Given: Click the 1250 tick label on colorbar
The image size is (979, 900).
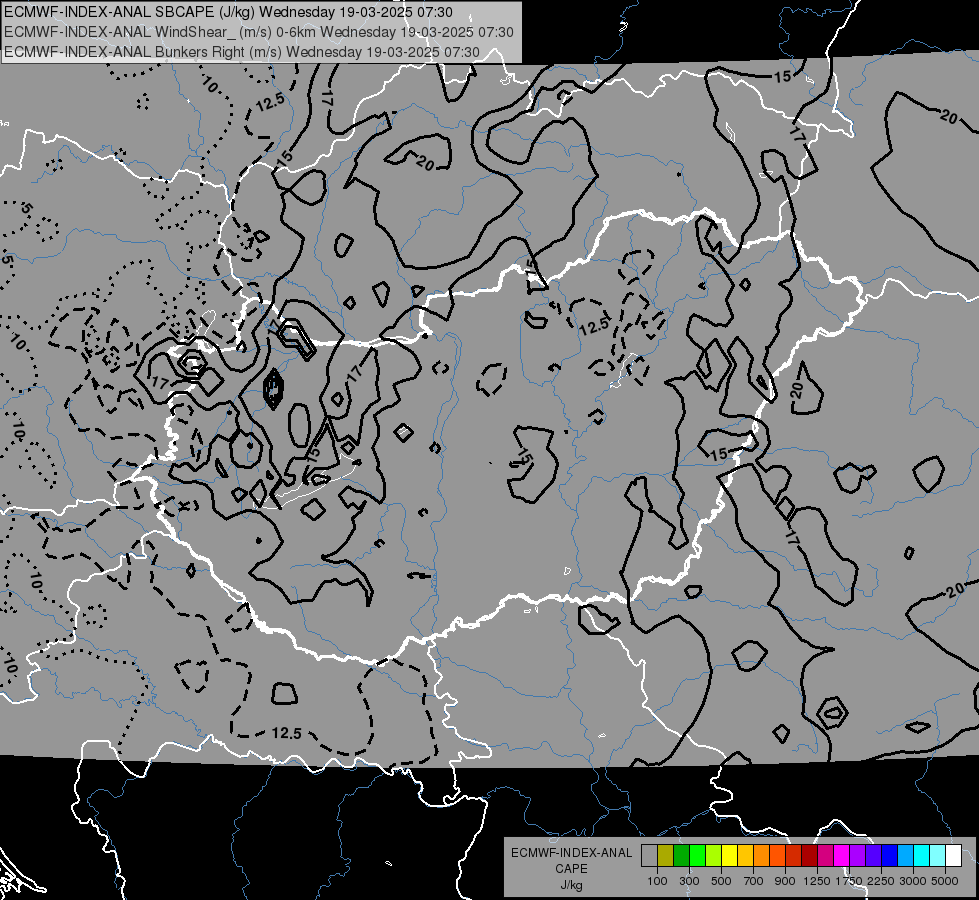Looking at the screenshot, I should [817, 881].
